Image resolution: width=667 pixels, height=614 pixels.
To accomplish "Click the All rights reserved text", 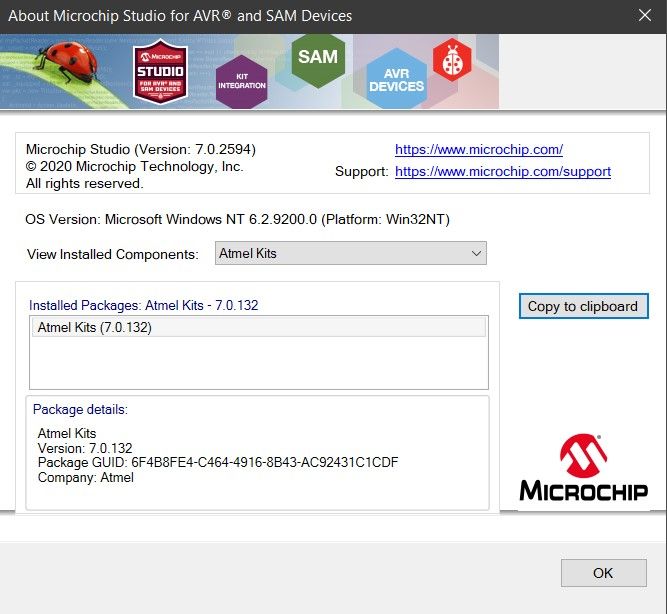I will (85, 183).
